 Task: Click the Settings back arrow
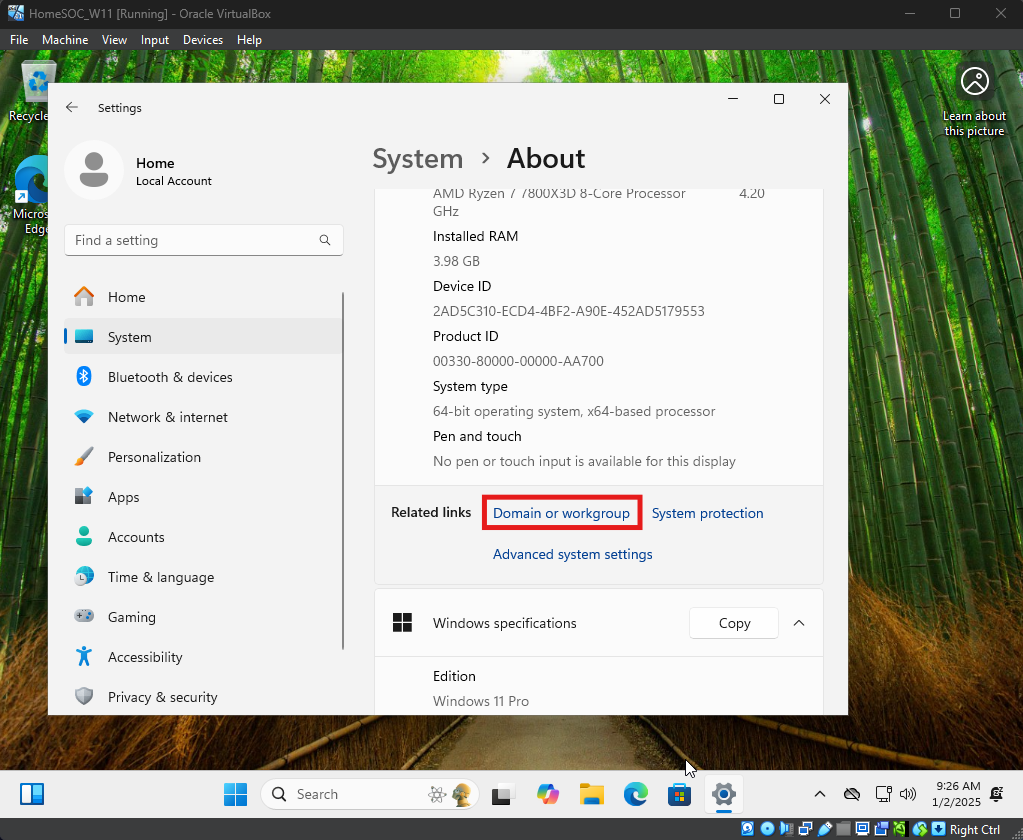click(x=72, y=108)
